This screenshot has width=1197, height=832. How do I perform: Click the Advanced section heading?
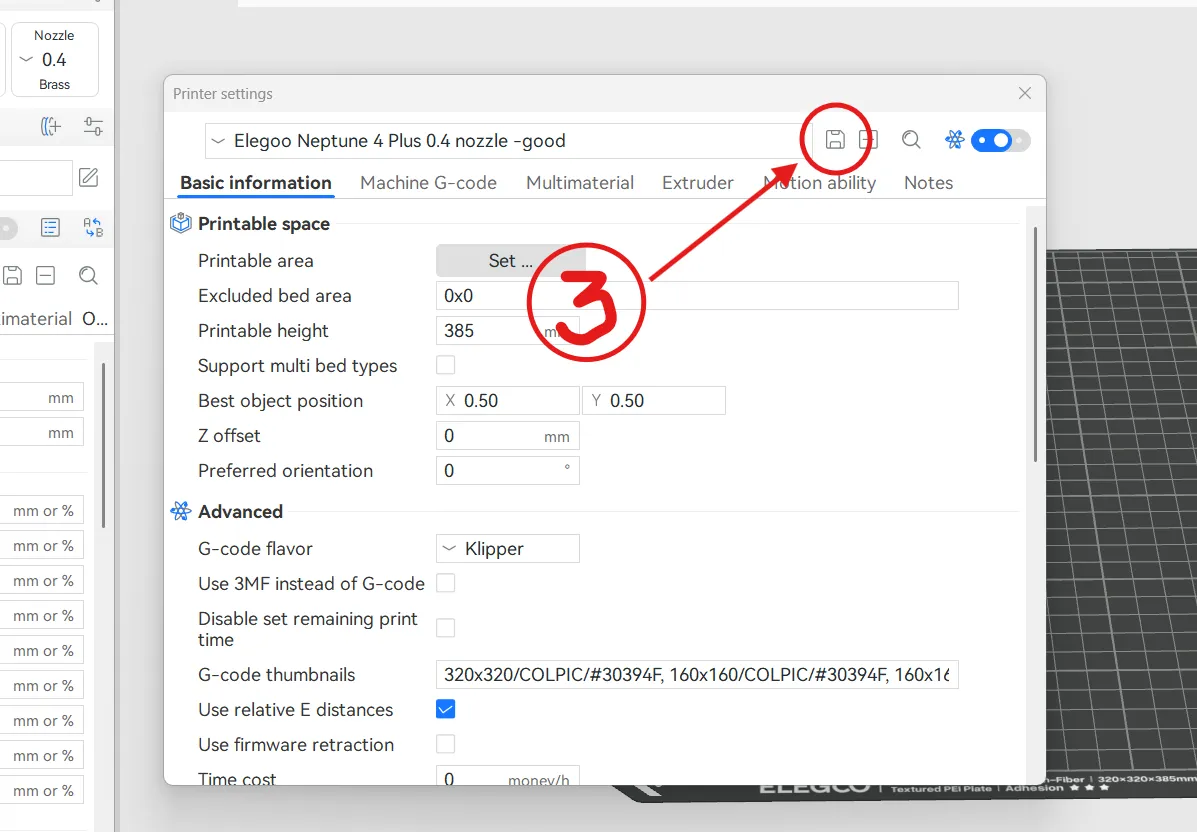click(x=240, y=511)
